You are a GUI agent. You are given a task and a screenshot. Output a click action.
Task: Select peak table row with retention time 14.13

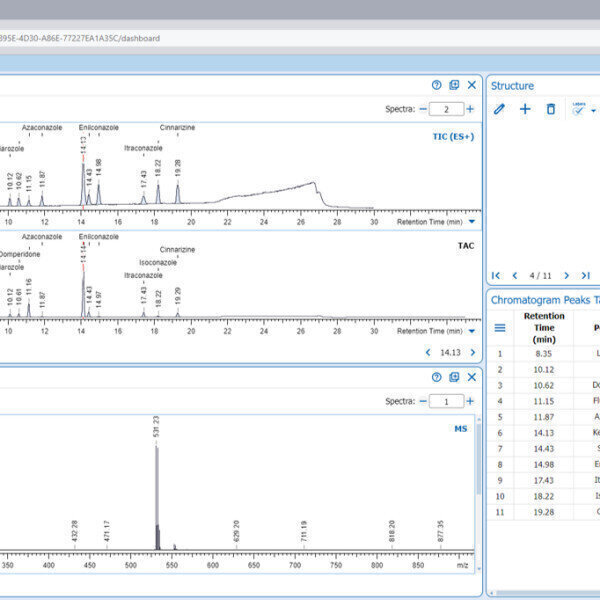[x=544, y=433]
